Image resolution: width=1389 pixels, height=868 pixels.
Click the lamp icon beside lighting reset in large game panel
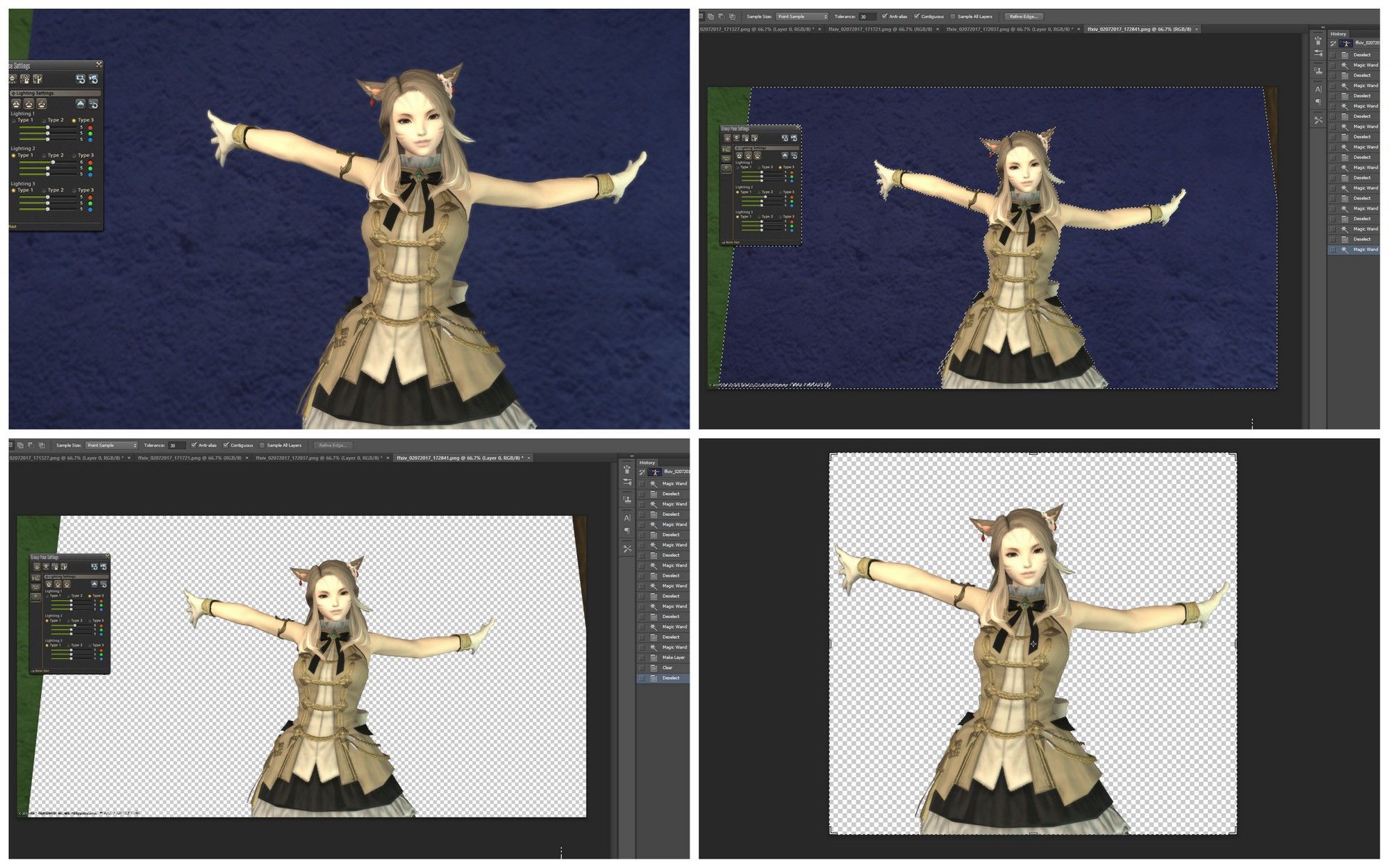(x=81, y=103)
